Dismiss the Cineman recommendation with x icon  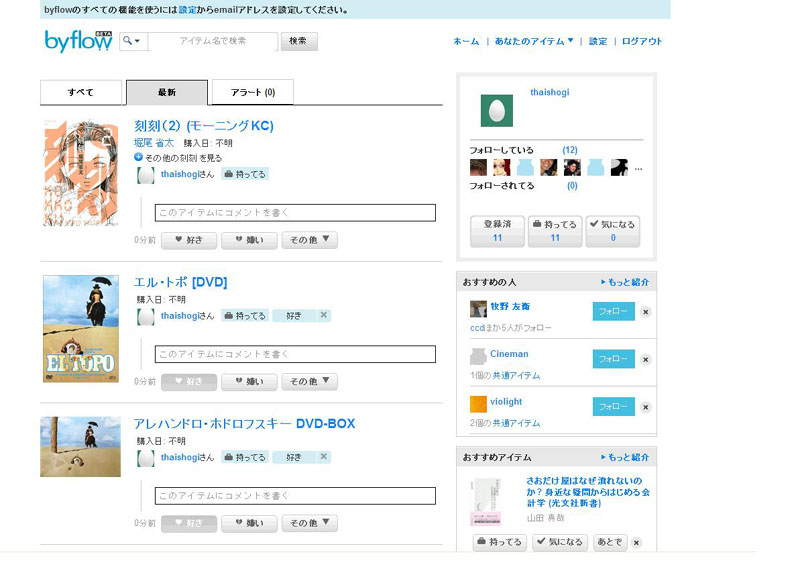tap(645, 359)
